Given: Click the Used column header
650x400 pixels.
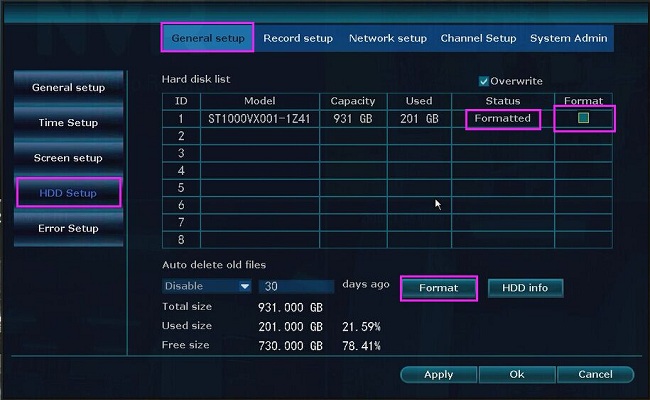Looking at the screenshot, I should (419, 101).
